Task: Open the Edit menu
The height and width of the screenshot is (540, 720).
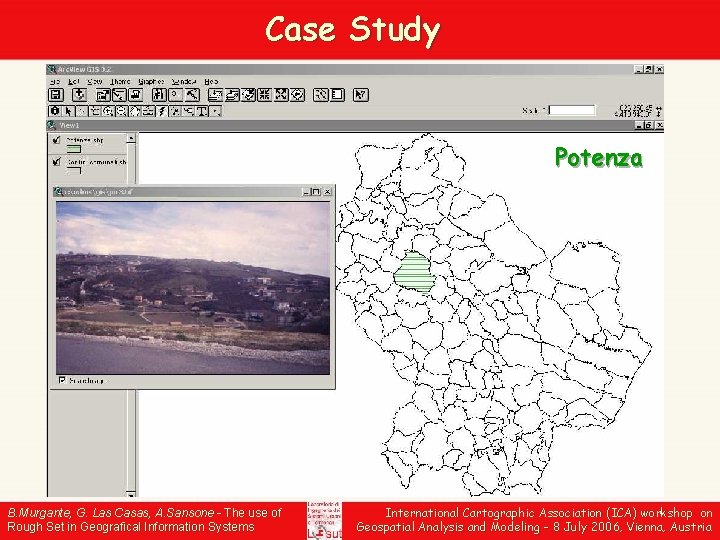Action: [73, 81]
